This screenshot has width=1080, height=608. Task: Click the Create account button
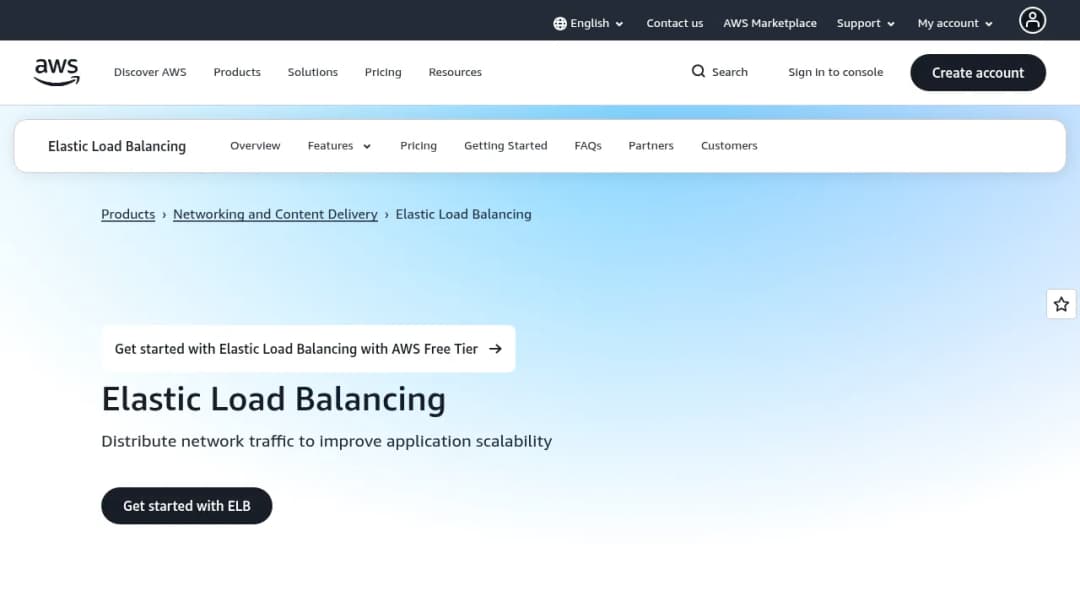977,73
